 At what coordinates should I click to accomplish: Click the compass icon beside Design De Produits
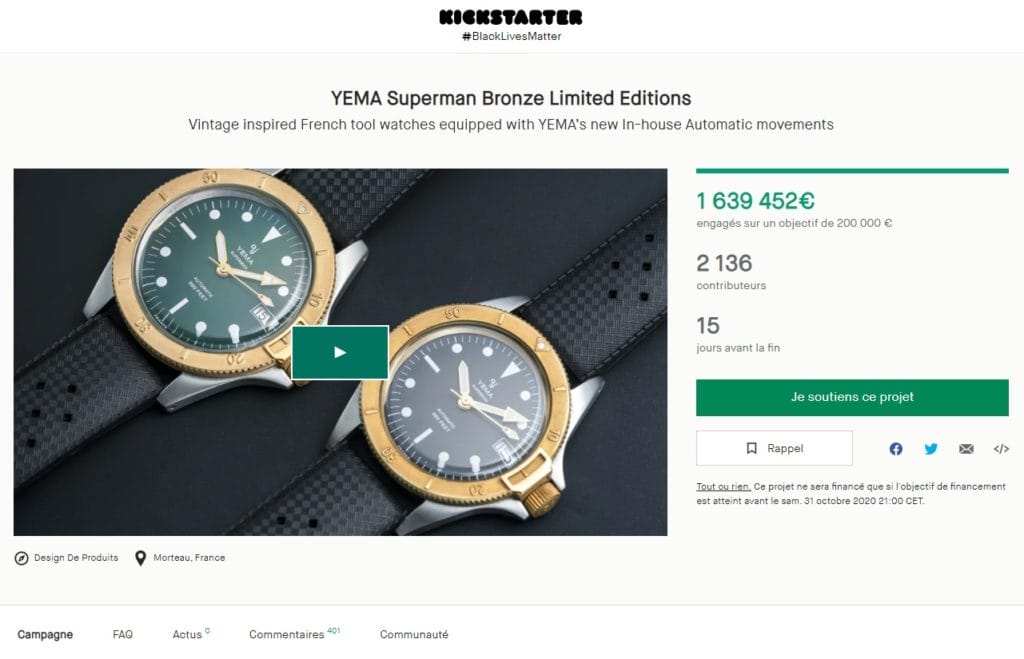22,558
